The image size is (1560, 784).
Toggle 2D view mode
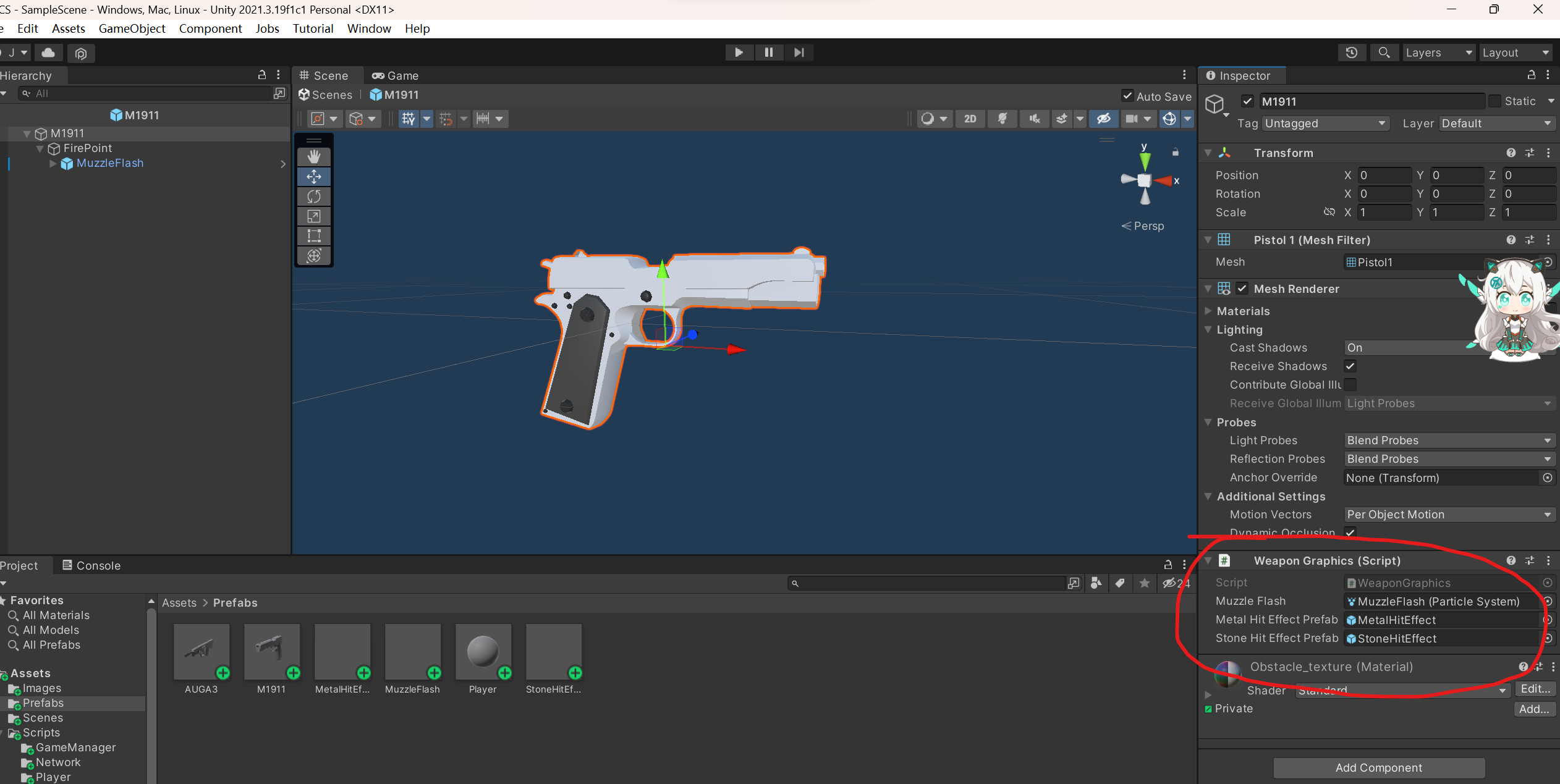point(970,119)
